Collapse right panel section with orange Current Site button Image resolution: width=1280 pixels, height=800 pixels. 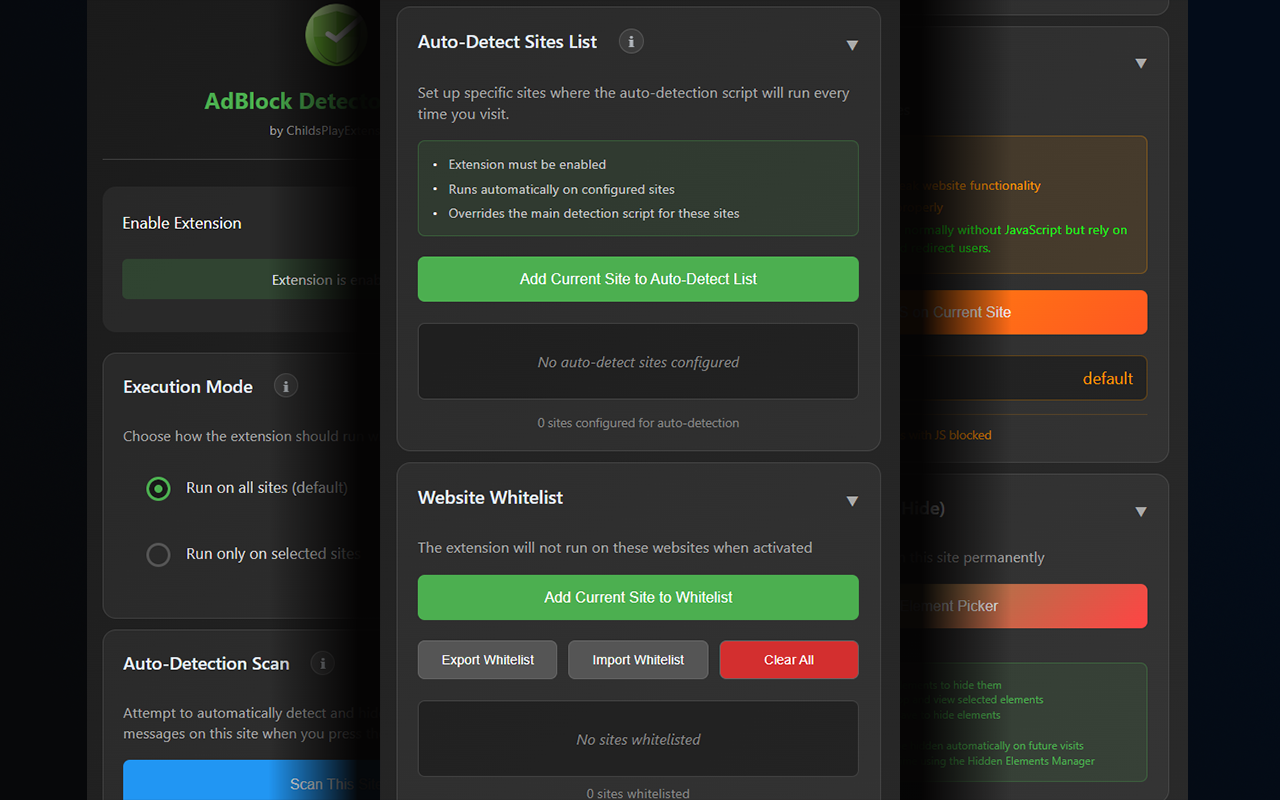coord(1140,63)
